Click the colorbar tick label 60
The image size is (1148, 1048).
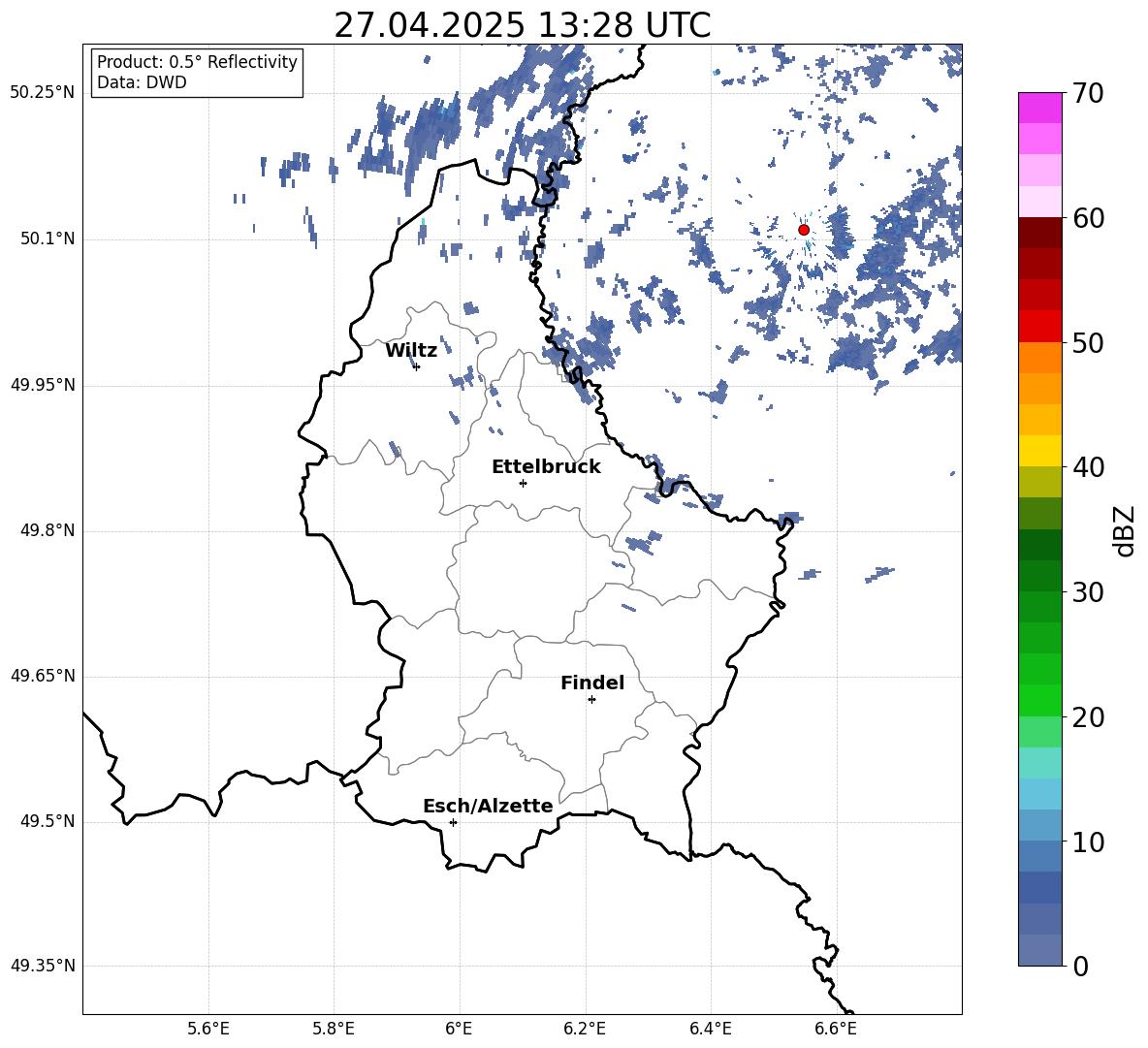pyautogui.click(x=1088, y=218)
